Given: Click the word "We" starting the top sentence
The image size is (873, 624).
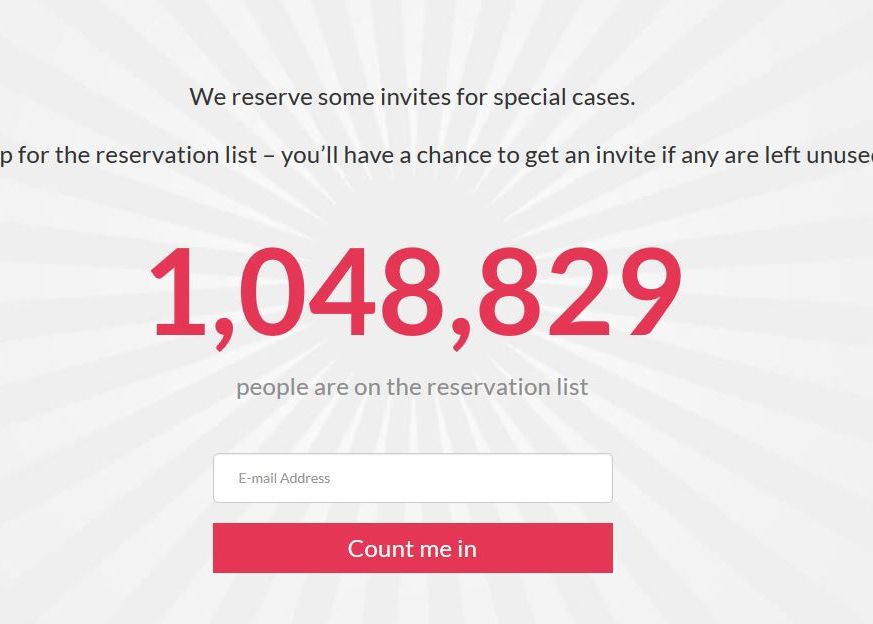Looking at the screenshot, I should click(208, 98).
